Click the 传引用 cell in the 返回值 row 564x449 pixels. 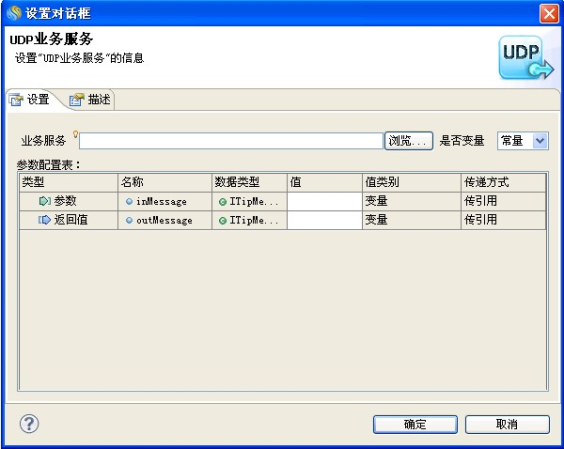coord(503,220)
